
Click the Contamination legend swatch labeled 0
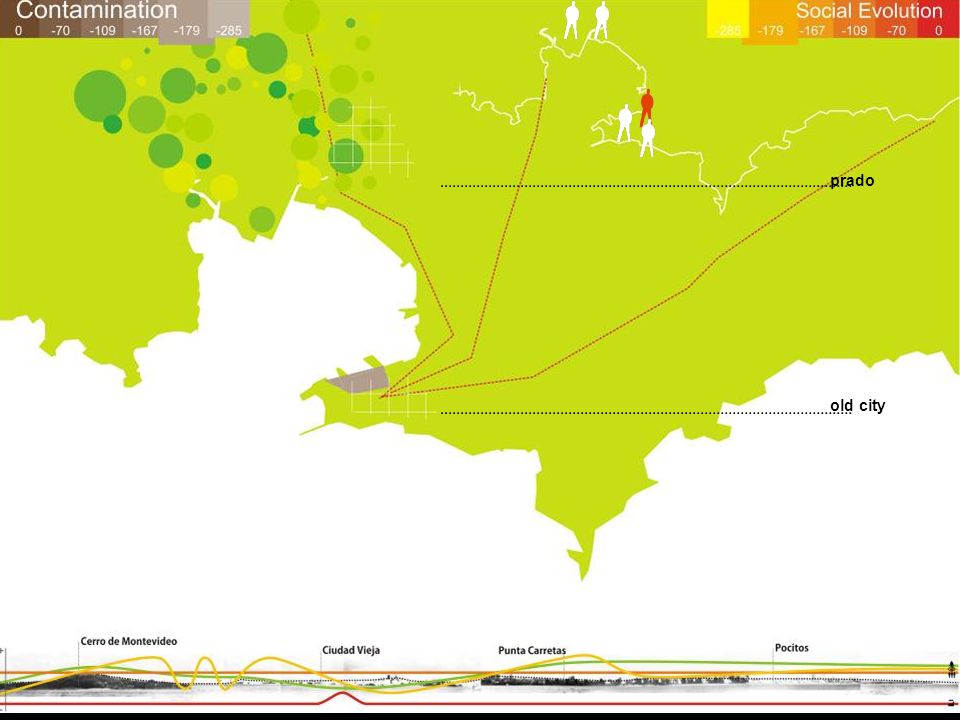[x=18, y=19]
